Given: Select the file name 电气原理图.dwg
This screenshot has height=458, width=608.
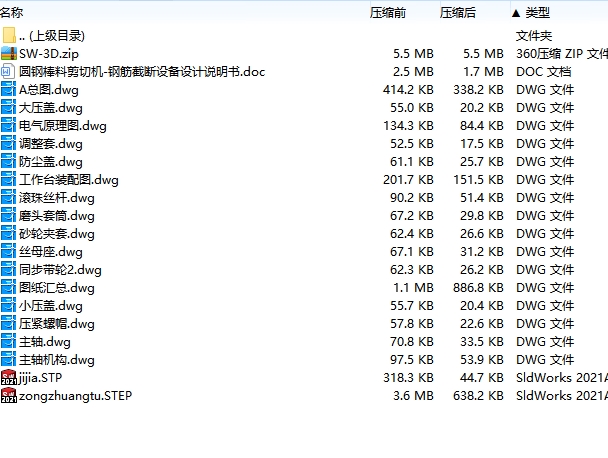Looking at the screenshot, I should (x=63, y=126).
